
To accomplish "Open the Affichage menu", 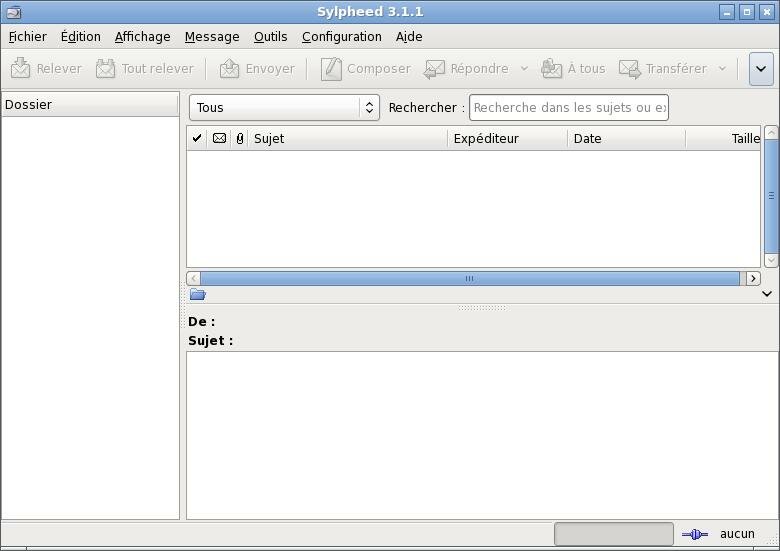I will 142,37.
